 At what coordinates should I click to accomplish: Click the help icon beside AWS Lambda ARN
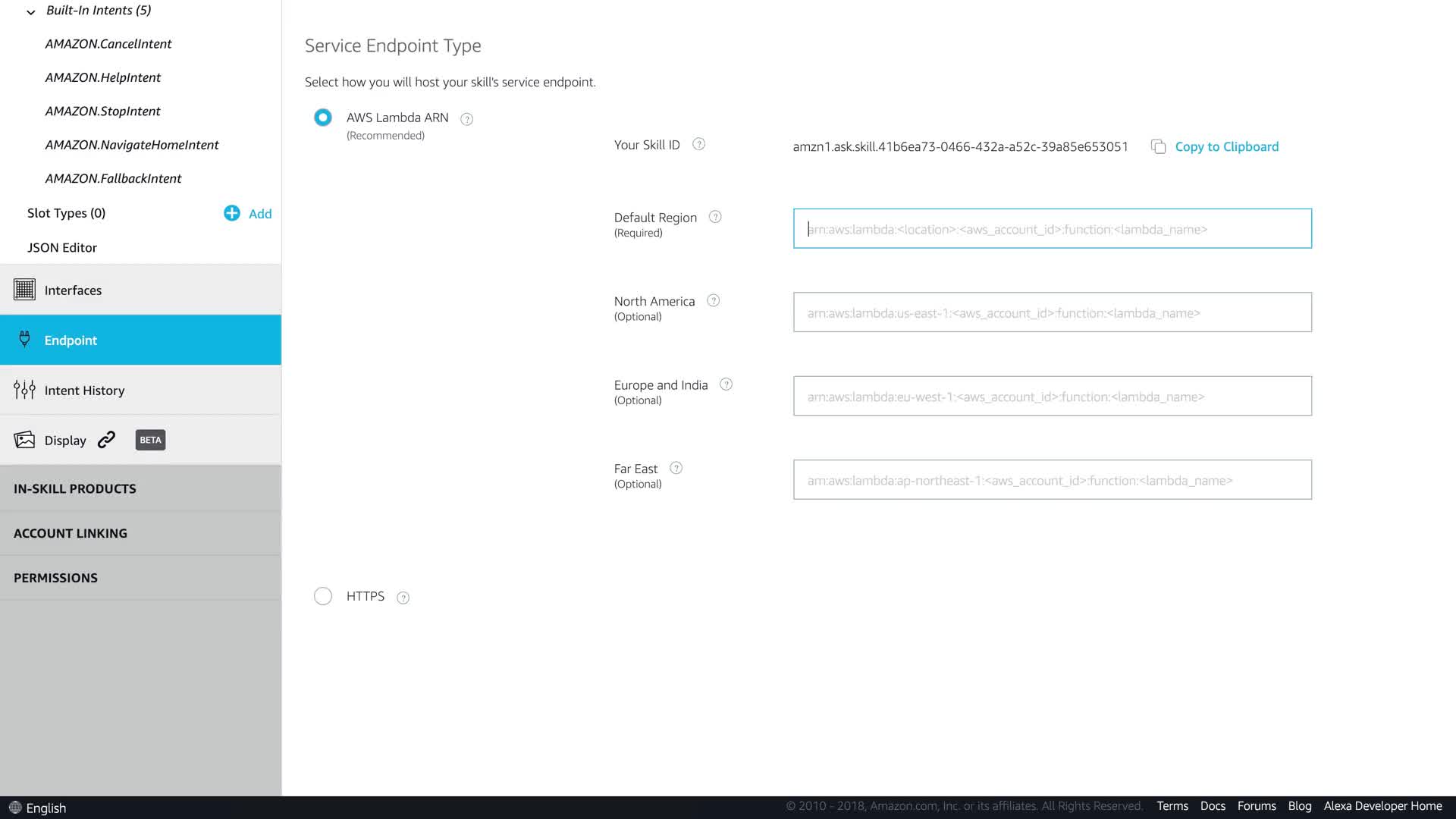coord(467,119)
